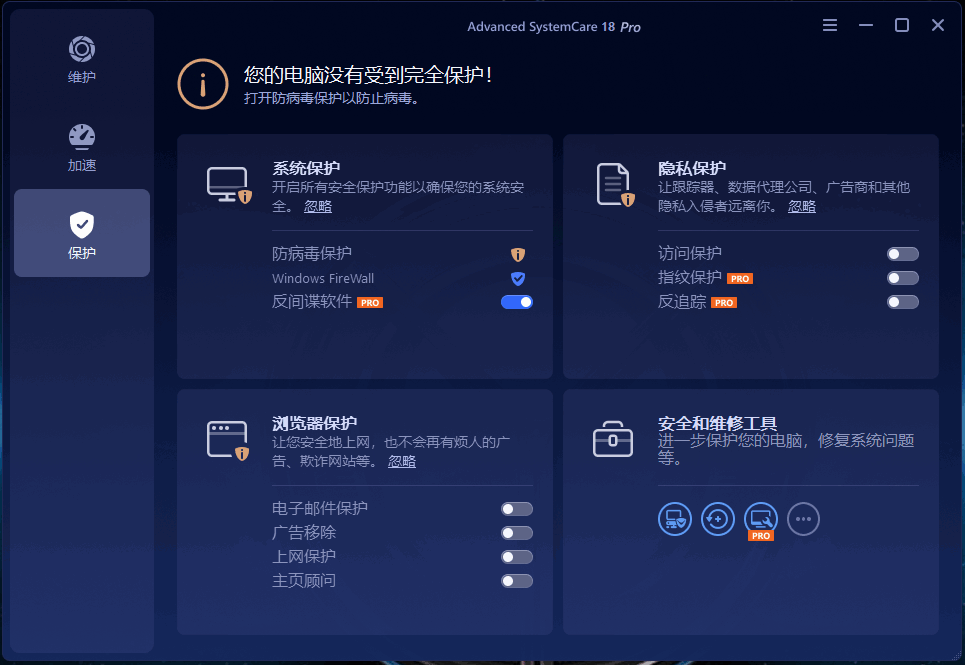Image resolution: width=965 pixels, height=665 pixels.
Task: Click the 安全和维修工具 heading
Action: coord(718,423)
